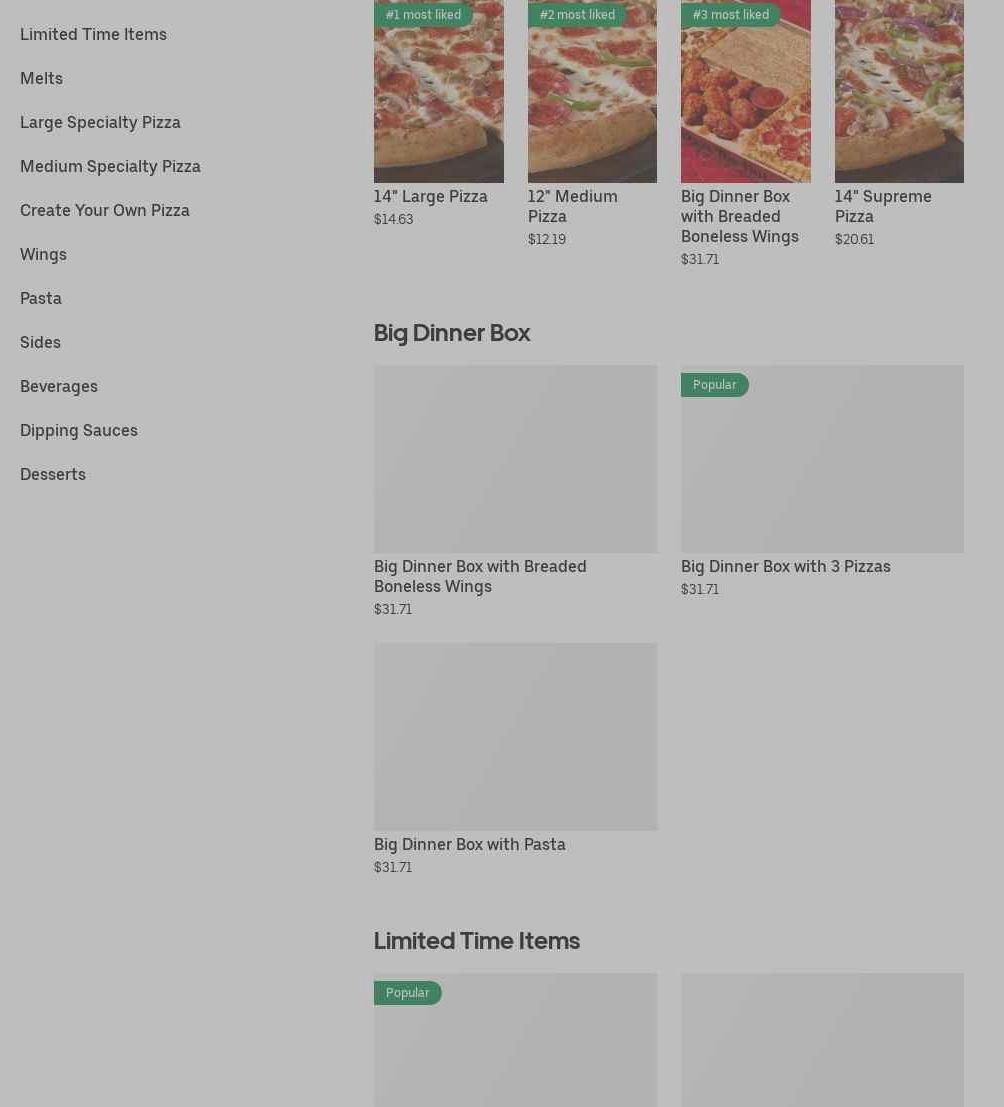Choose Big Dinner Box with 3 Pizzas
The height and width of the screenshot is (1107, 1004).
pos(785,566)
